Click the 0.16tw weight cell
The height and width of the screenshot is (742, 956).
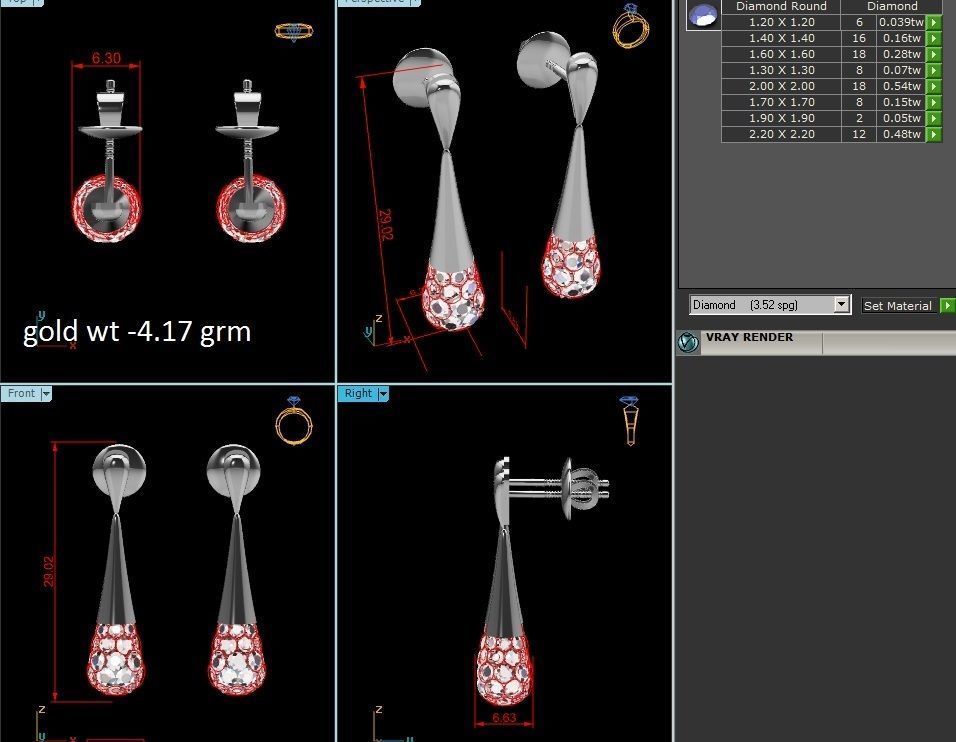pos(901,38)
